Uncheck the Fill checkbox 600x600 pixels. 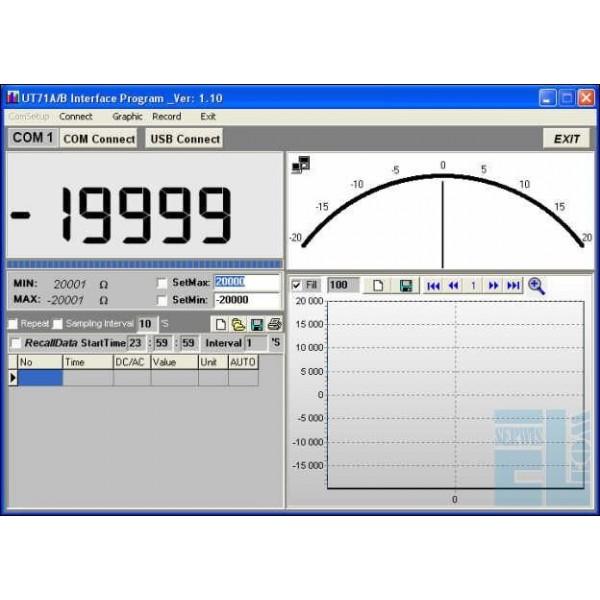tap(296, 285)
